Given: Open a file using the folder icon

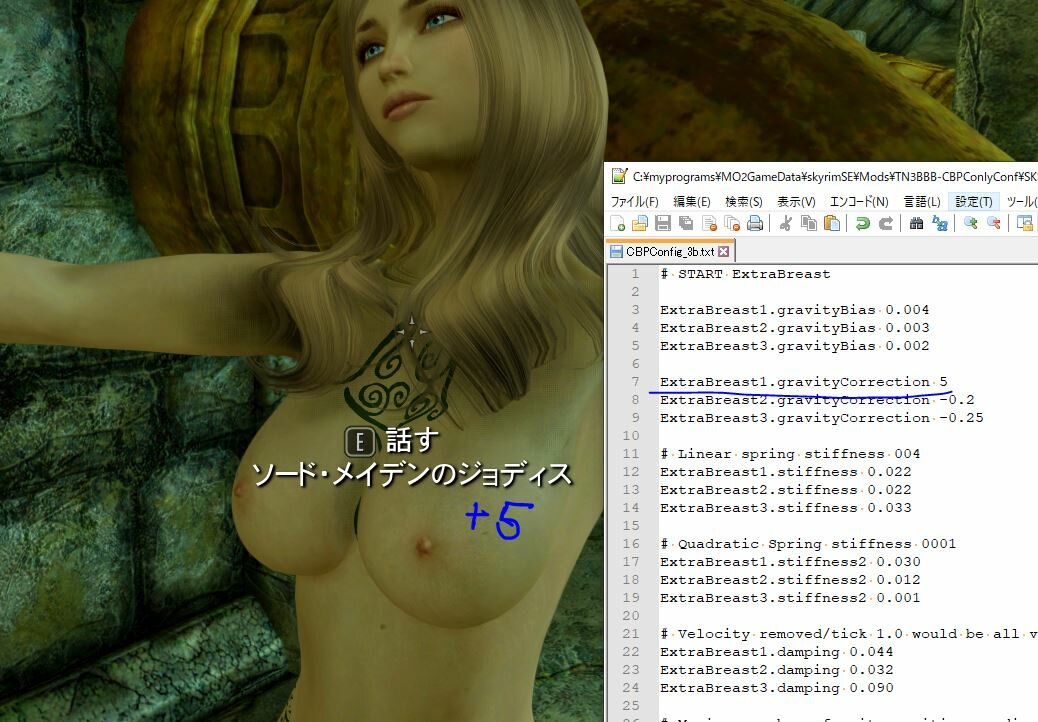Looking at the screenshot, I should [639, 224].
